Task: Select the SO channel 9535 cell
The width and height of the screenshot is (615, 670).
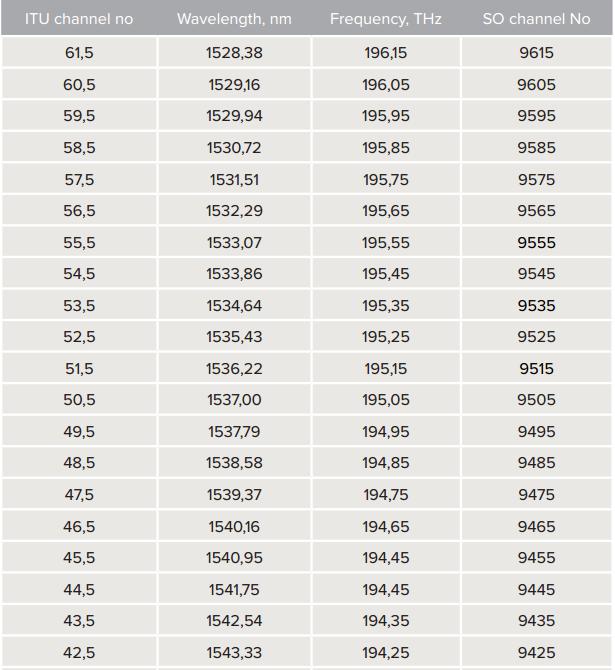Action: pos(536,306)
